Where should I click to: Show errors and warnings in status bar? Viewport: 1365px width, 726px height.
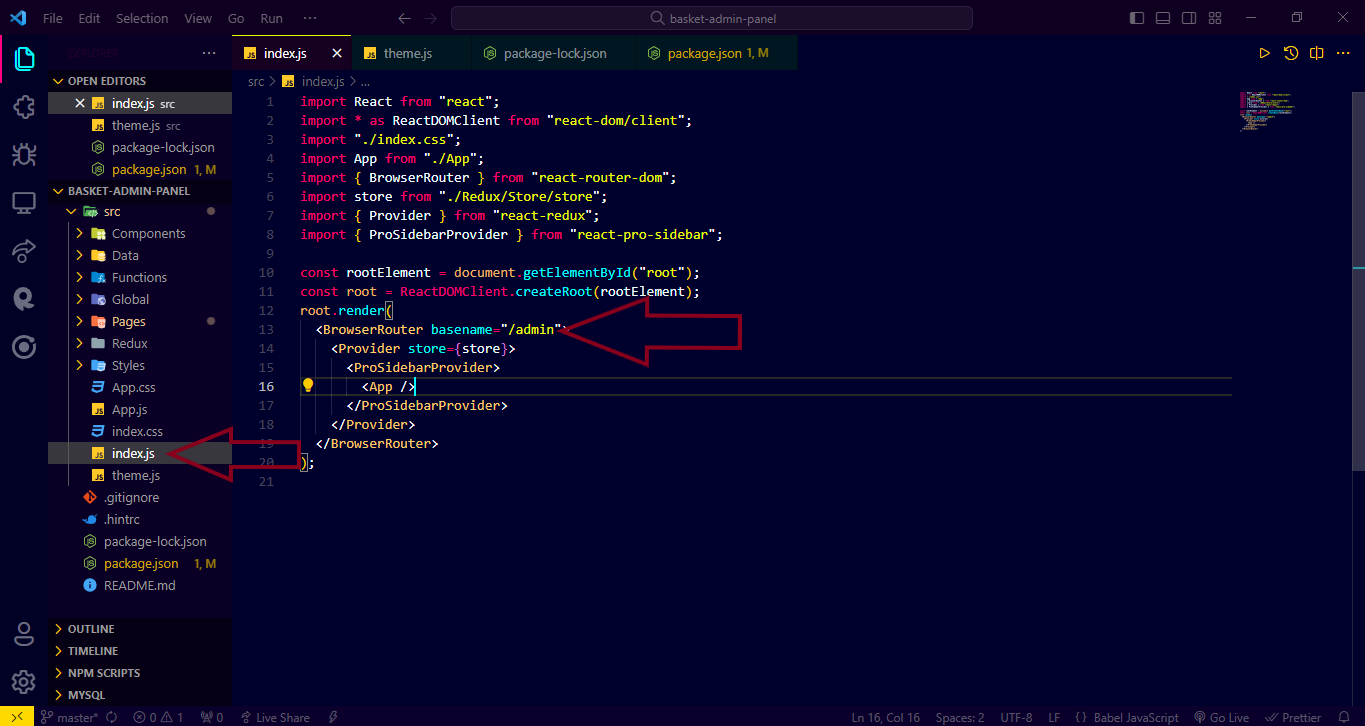pos(159,717)
